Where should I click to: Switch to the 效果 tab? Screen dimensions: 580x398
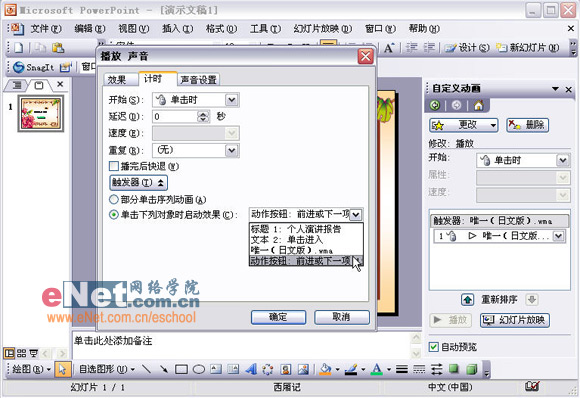tap(117, 80)
